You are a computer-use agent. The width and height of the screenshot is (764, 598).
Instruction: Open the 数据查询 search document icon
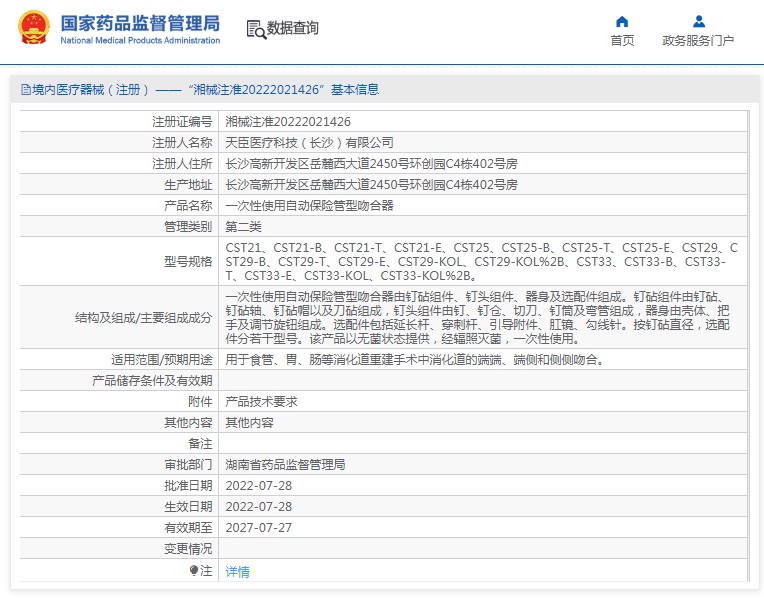256,29
